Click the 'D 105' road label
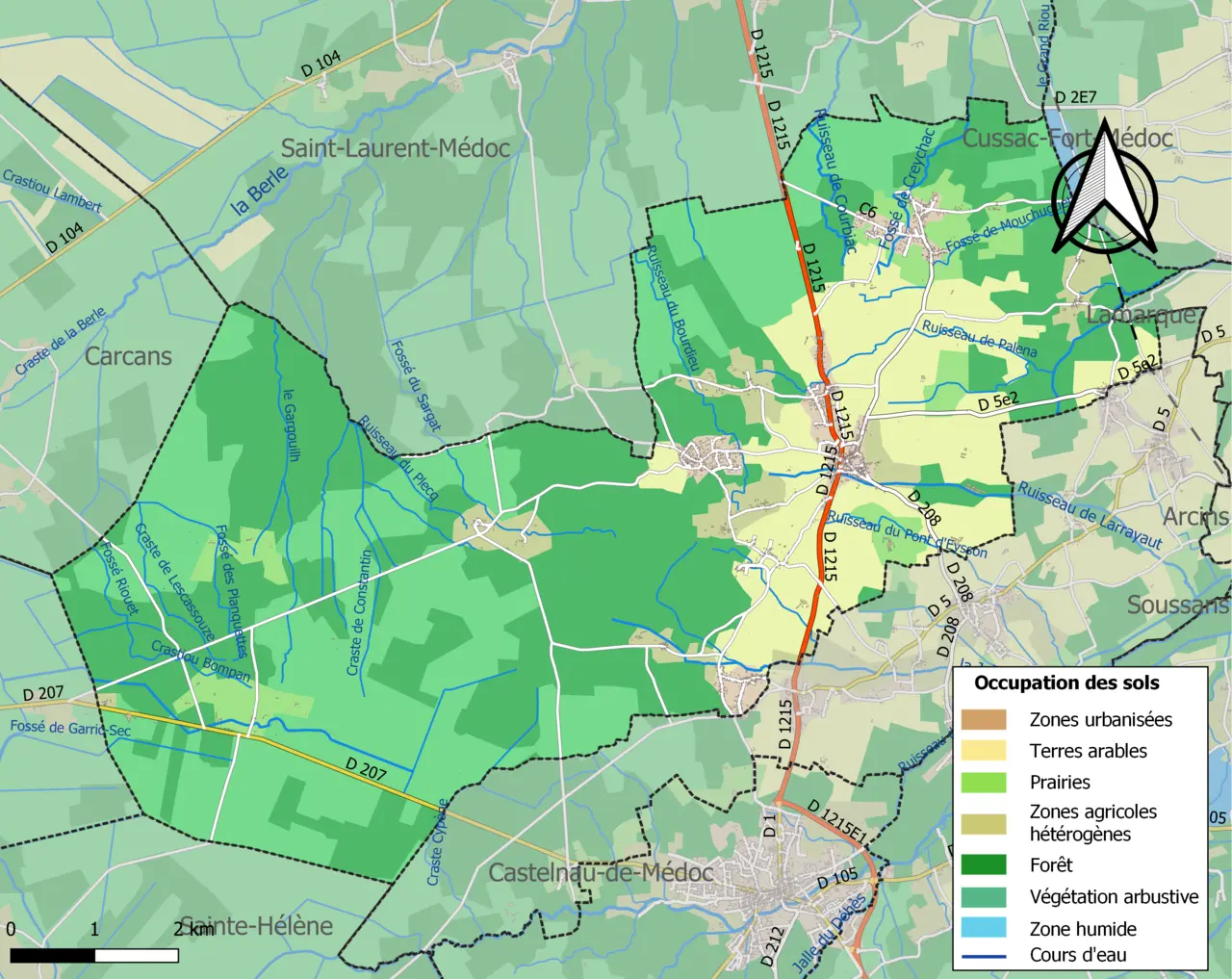 (837, 879)
